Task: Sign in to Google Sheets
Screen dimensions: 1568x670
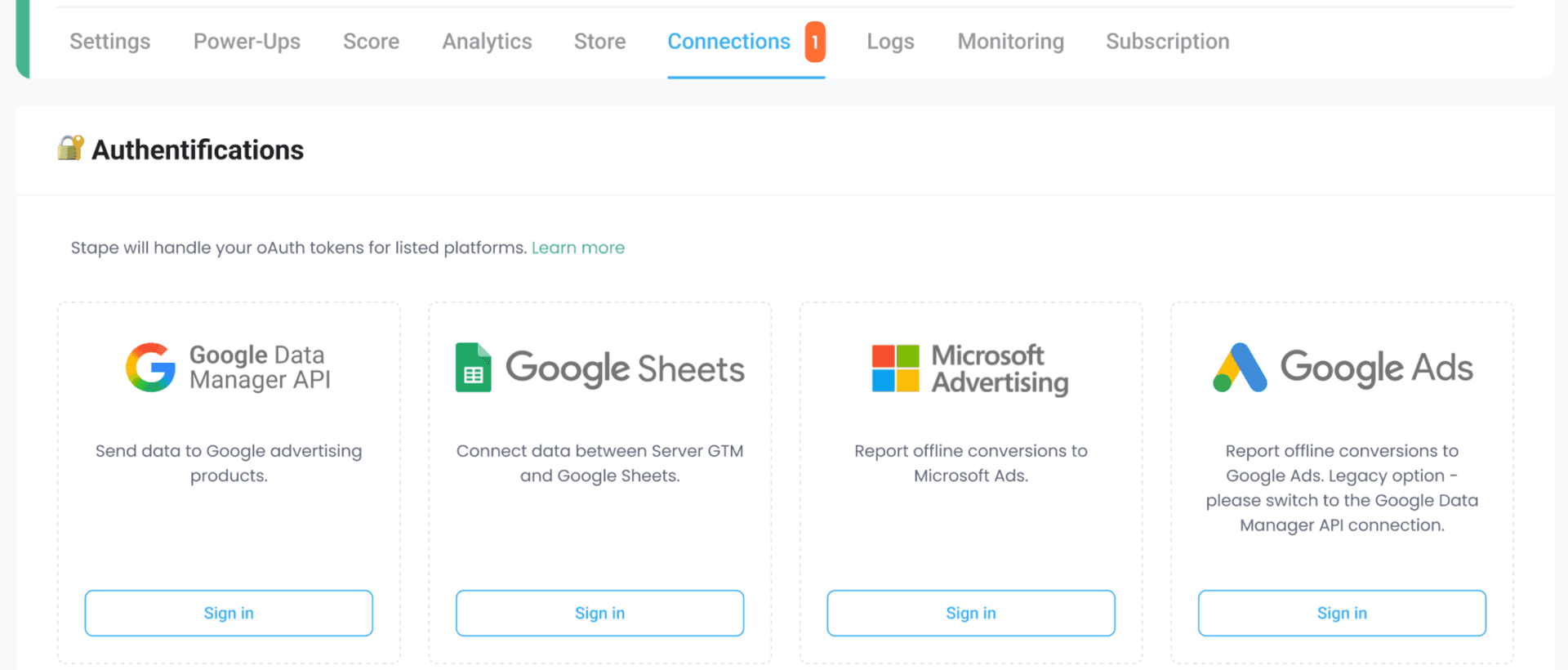Action: pos(599,613)
